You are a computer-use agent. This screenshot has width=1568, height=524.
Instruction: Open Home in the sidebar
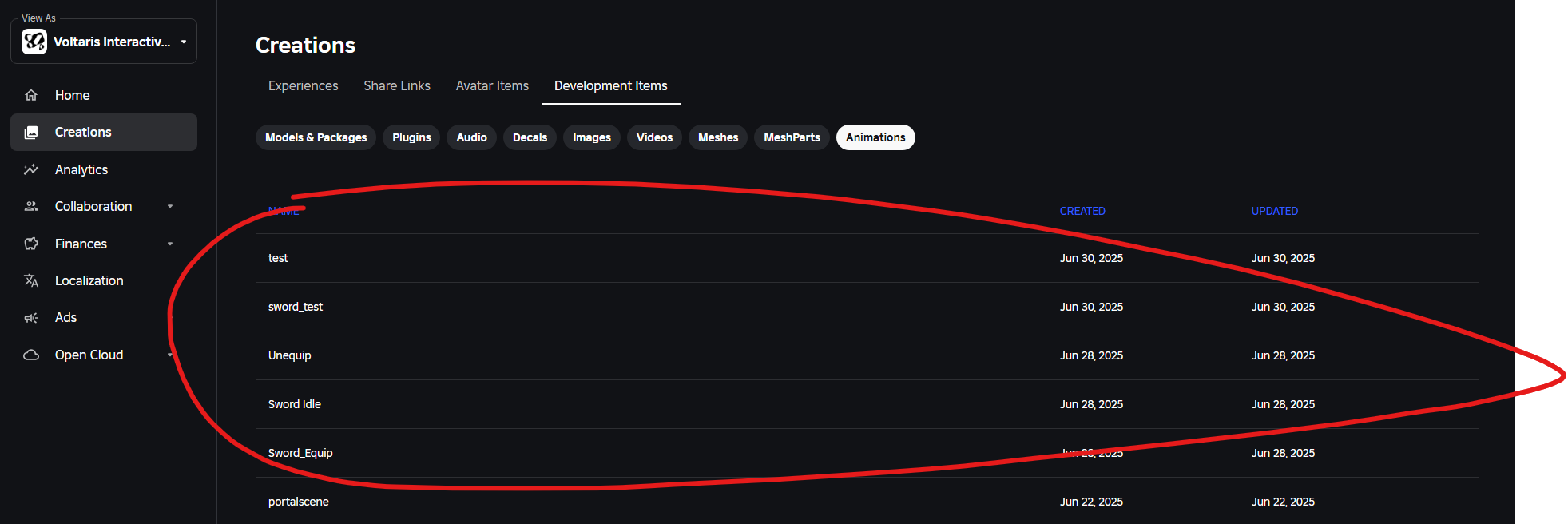104,95
